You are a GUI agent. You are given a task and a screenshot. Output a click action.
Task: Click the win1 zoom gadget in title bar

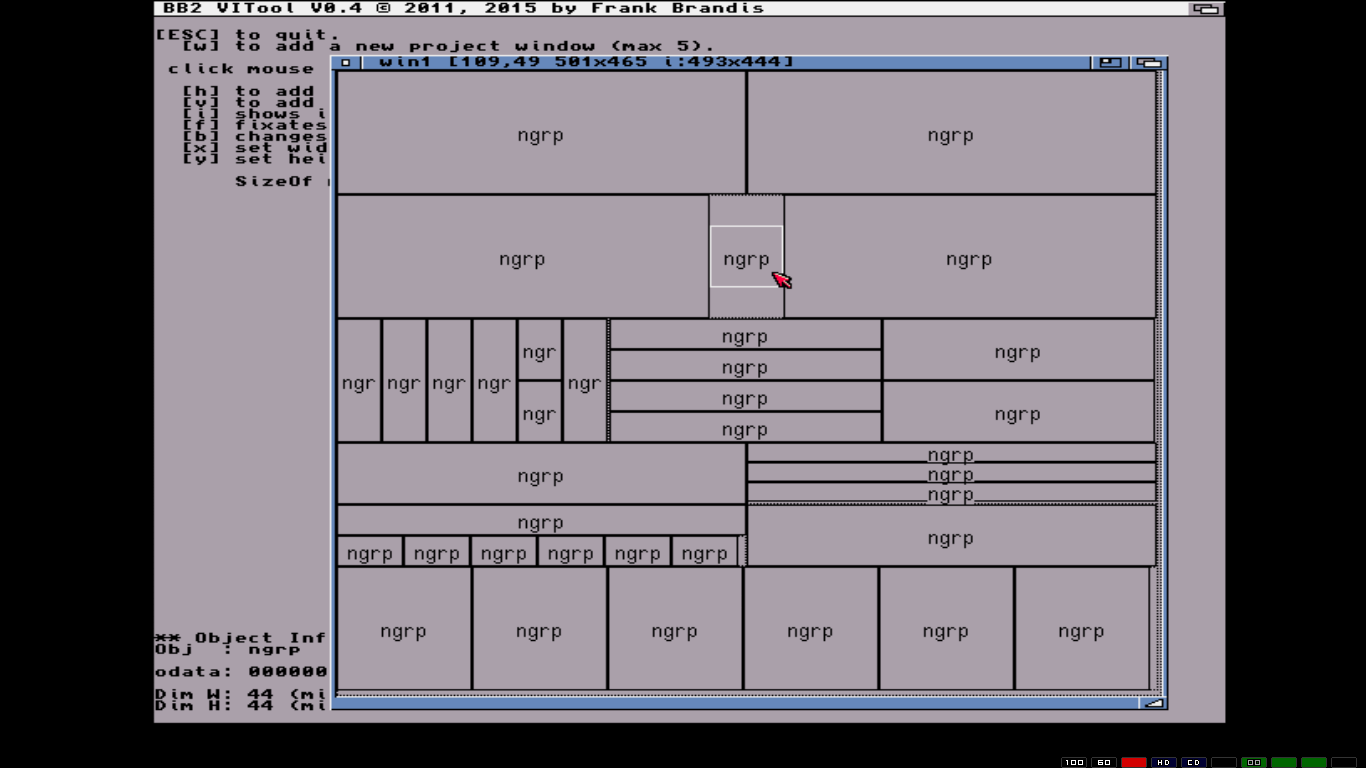pyautogui.click(x=1110, y=62)
